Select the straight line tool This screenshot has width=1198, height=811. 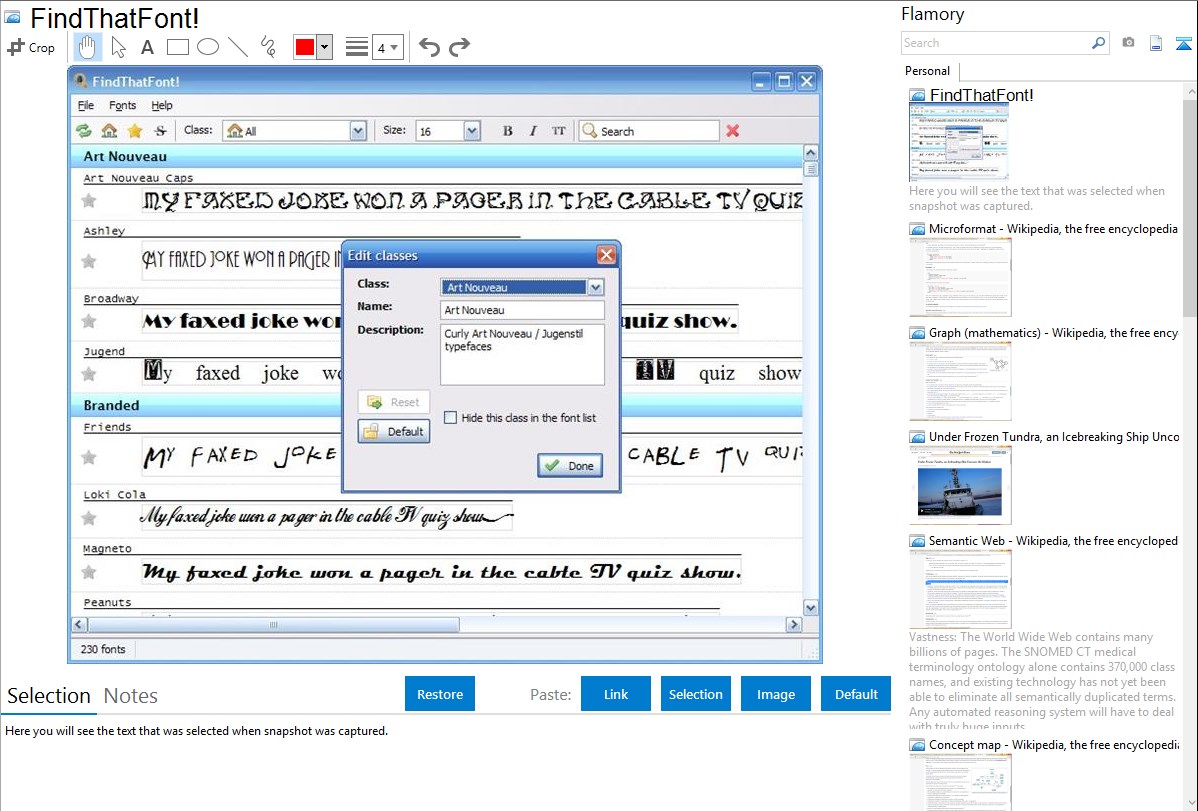point(238,47)
